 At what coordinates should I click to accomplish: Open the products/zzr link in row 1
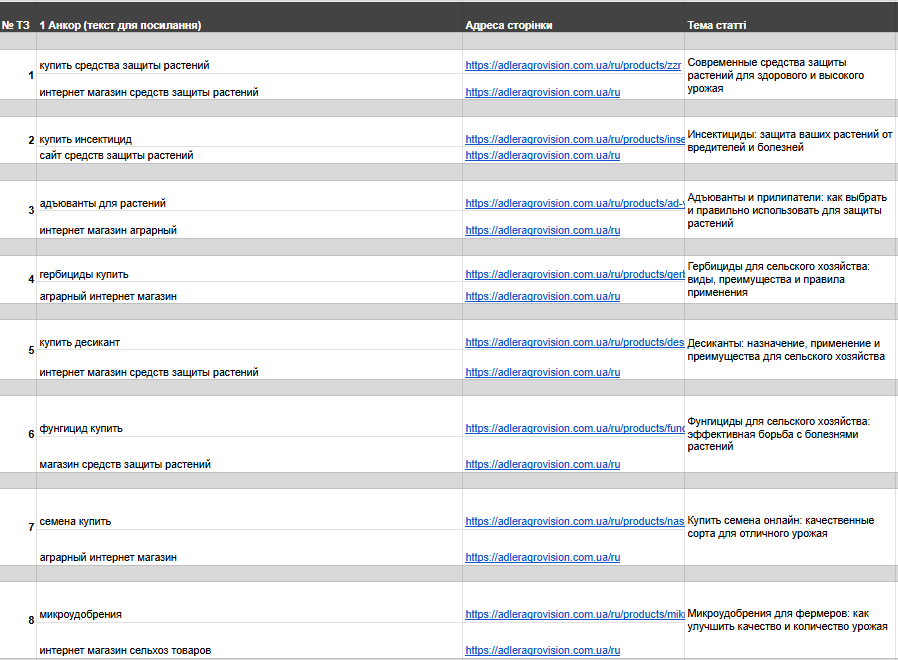573,66
